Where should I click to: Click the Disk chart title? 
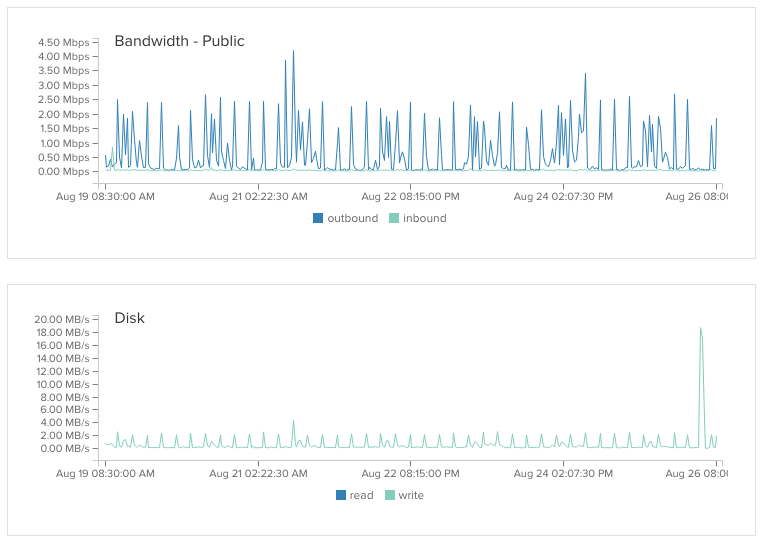(130, 318)
